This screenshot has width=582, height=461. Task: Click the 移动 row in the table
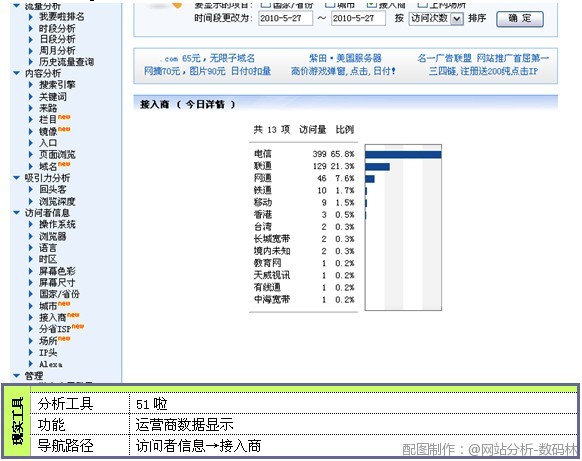coord(304,202)
